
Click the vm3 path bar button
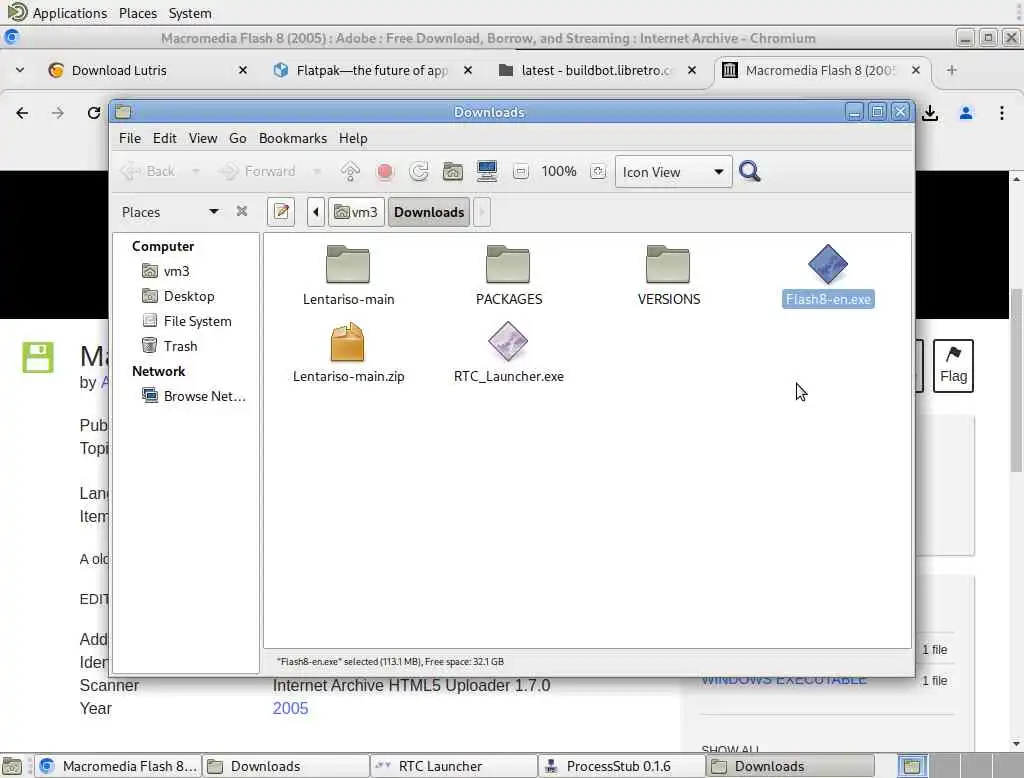click(x=356, y=212)
